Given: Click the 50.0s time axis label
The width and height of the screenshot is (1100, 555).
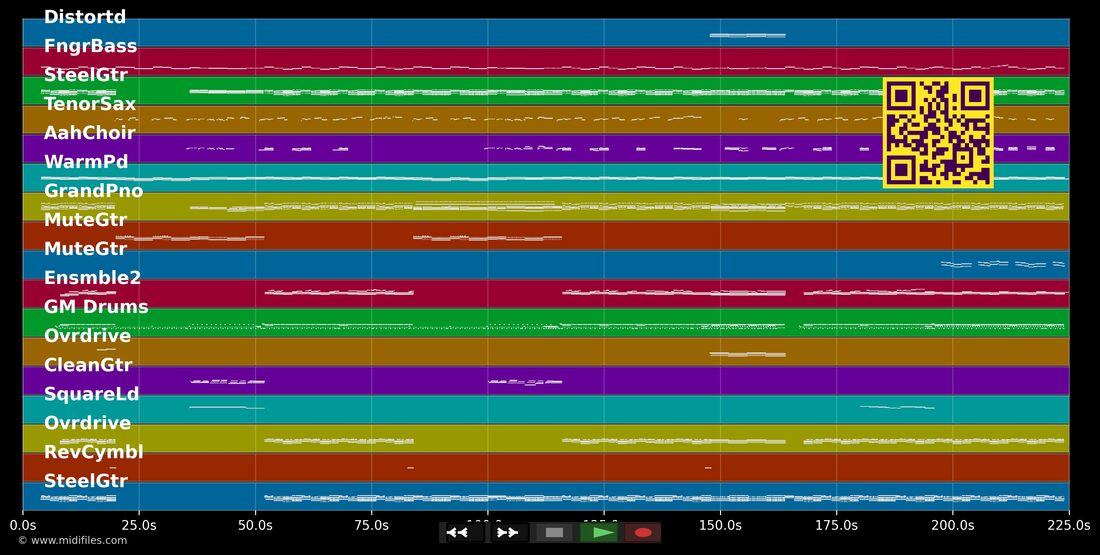Looking at the screenshot, I should point(255,526).
